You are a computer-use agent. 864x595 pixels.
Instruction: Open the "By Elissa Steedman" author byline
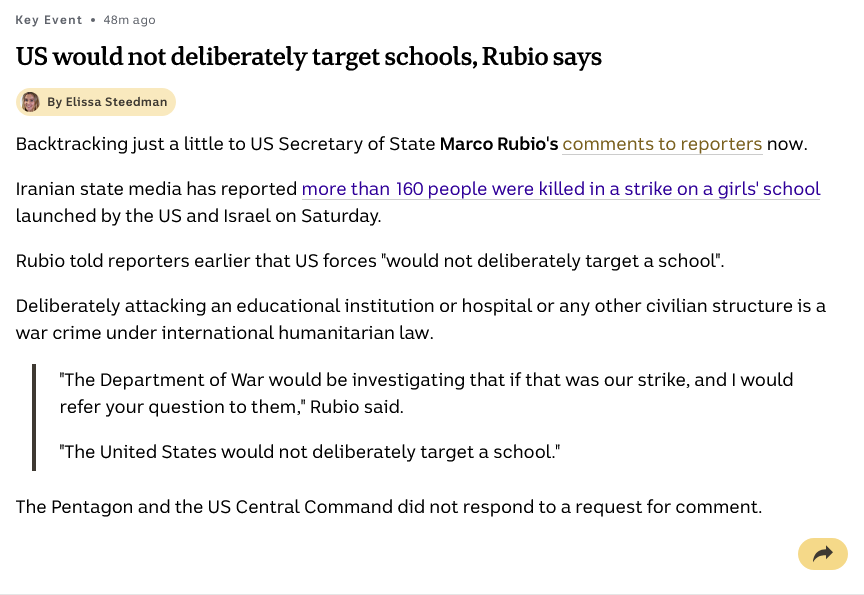(x=107, y=102)
